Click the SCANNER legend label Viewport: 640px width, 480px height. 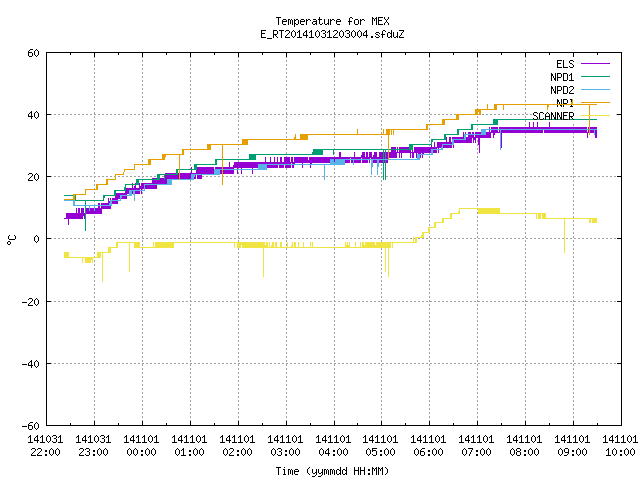[553, 116]
